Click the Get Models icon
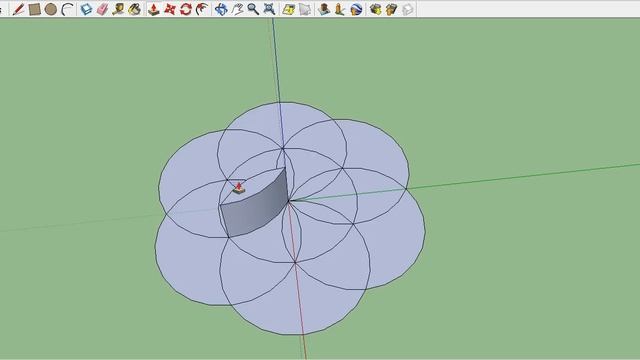Screen dimensions: 640x360 coord(375,9)
